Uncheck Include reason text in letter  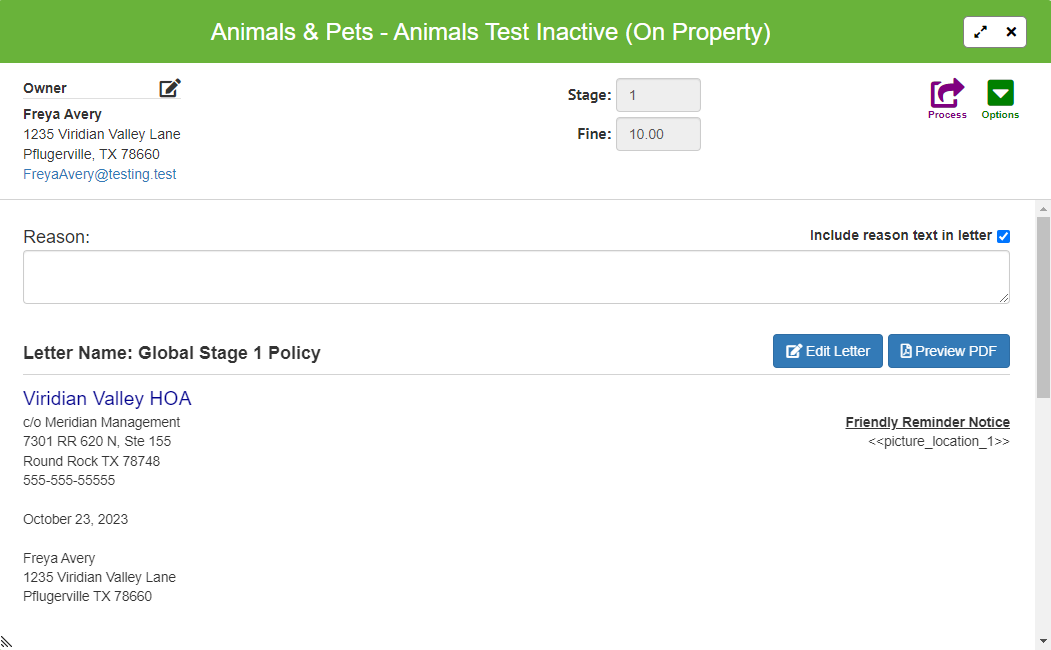click(1003, 236)
